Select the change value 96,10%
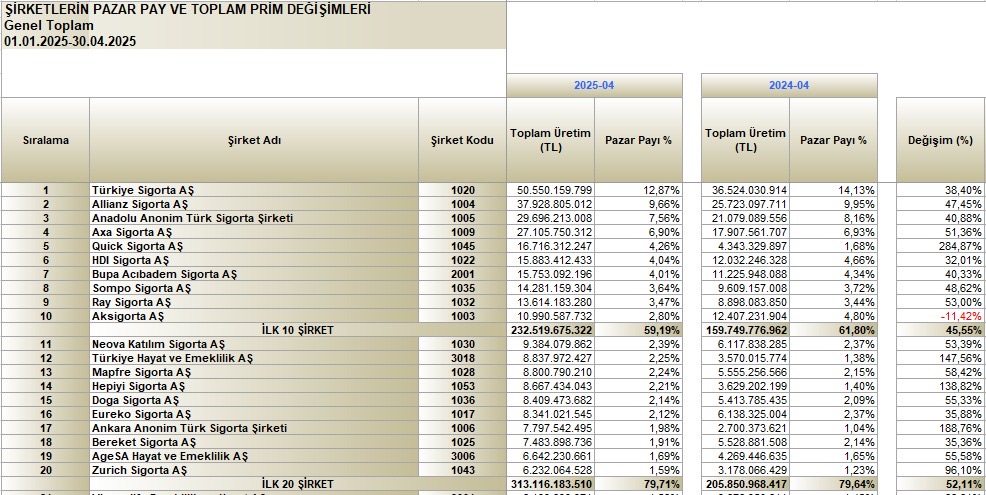The image size is (986, 495). tap(940, 470)
